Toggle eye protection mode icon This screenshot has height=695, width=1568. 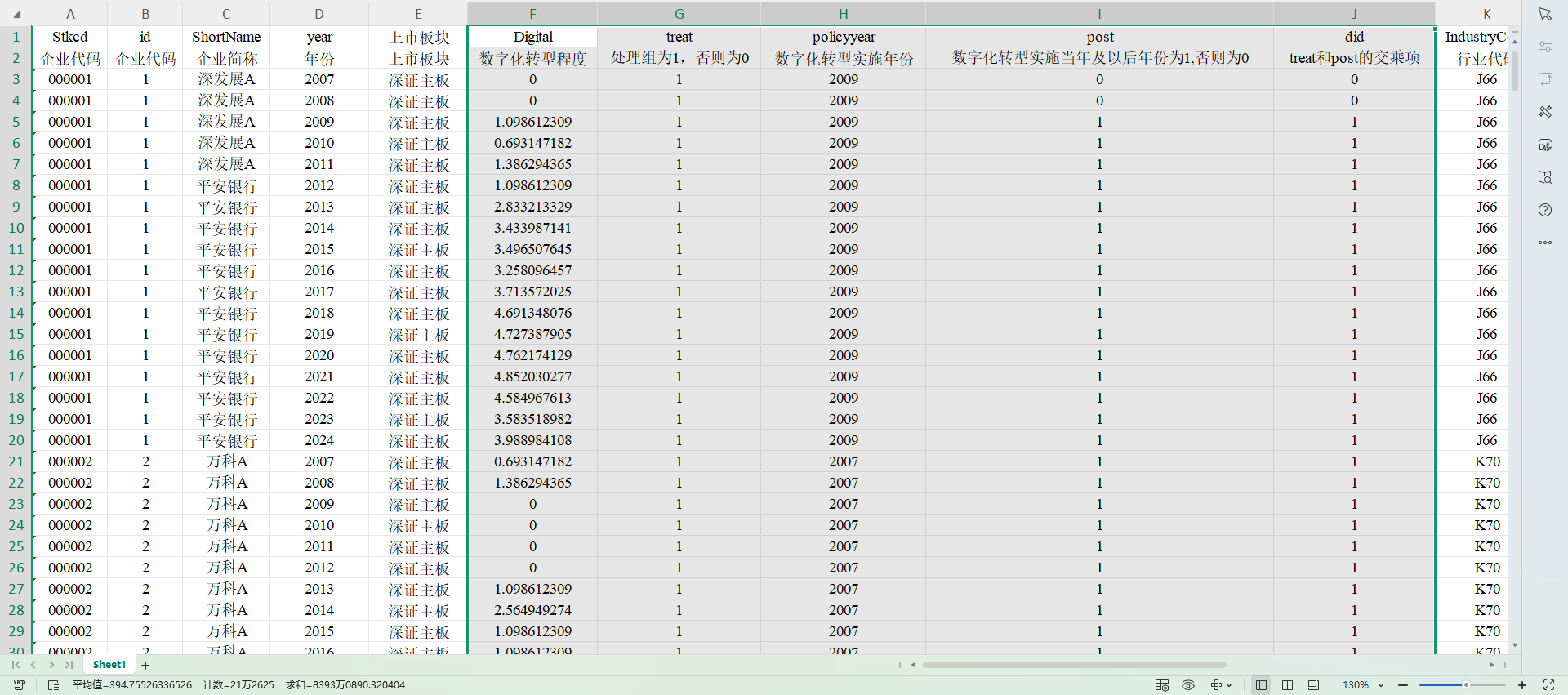click(x=1188, y=685)
